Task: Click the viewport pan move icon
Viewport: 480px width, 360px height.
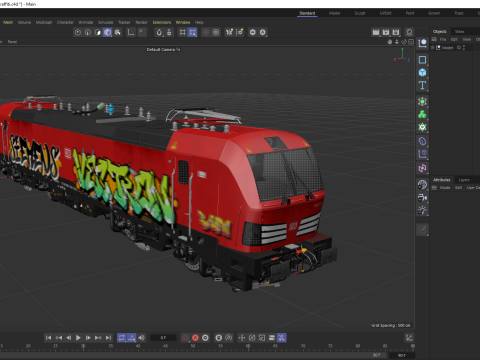Action: (x=390, y=42)
